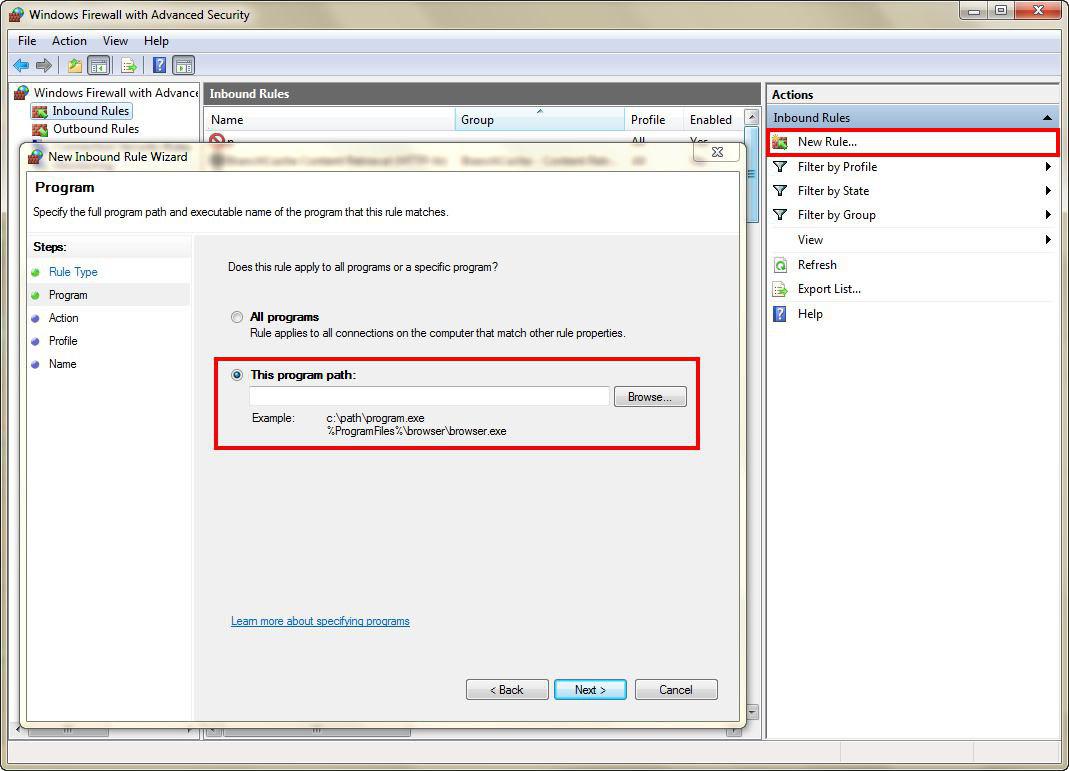Click the < Back button in the wizard
Image resolution: width=1069 pixels, height=771 pixels.
click(507, 690)
